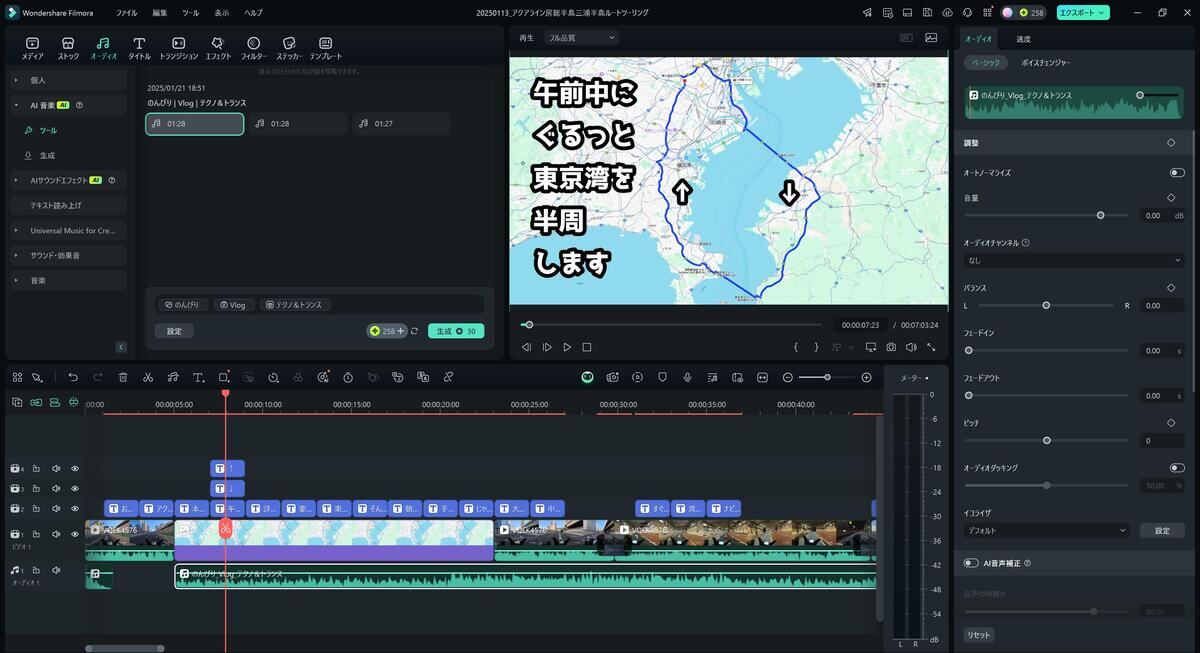Image resolution: width=1200 pixels, height=653 pixels.
Task: Switch preview to fullscreen
Action: [931, 347]
